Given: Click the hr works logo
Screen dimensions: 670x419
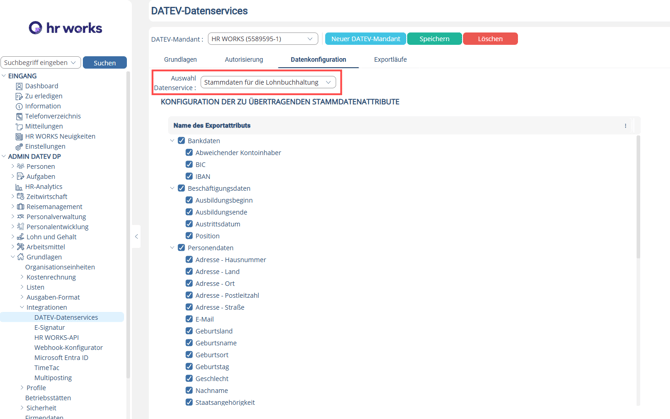Looking at the screenshot, I should 65,28.
